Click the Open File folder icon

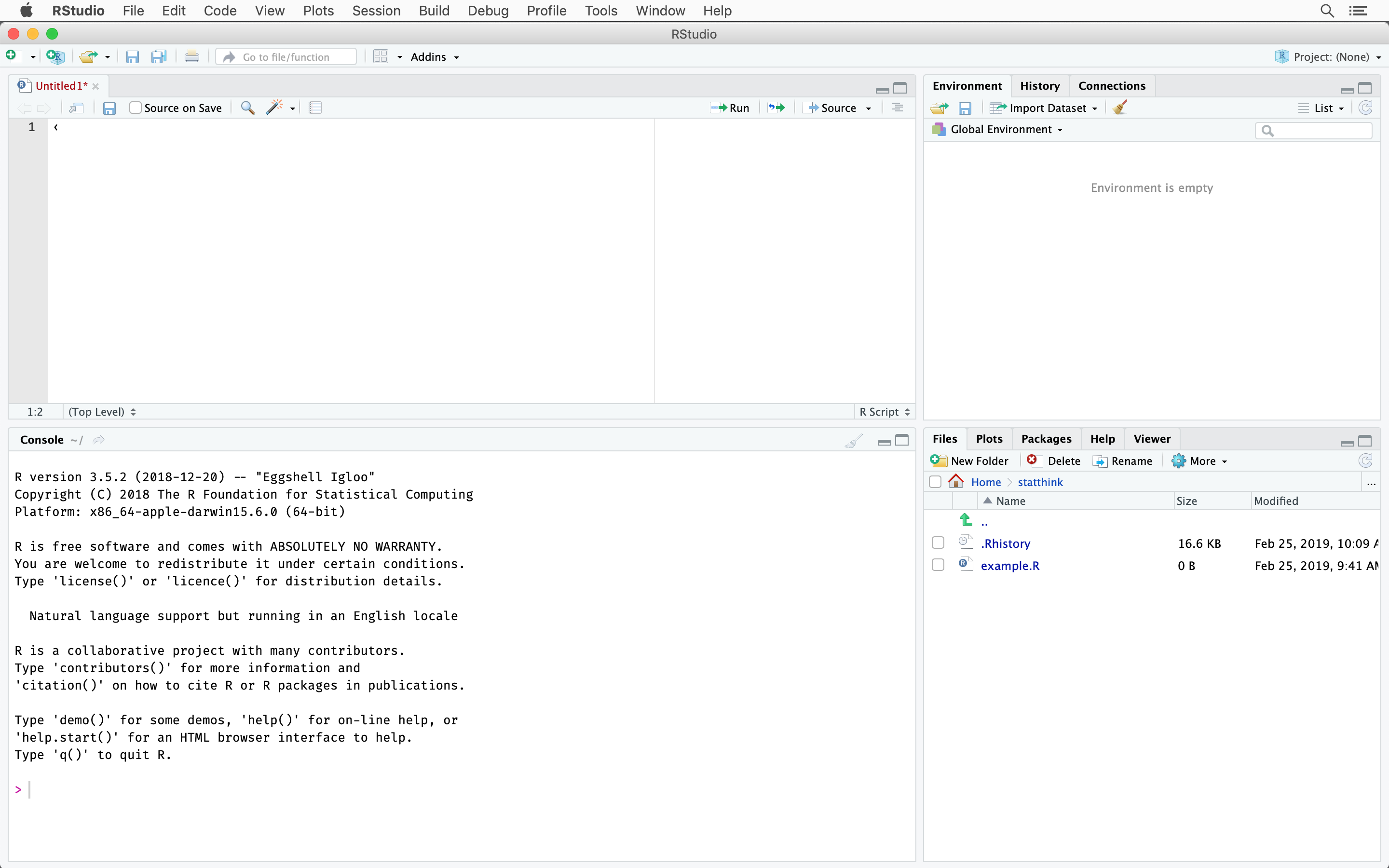(88, 57)
